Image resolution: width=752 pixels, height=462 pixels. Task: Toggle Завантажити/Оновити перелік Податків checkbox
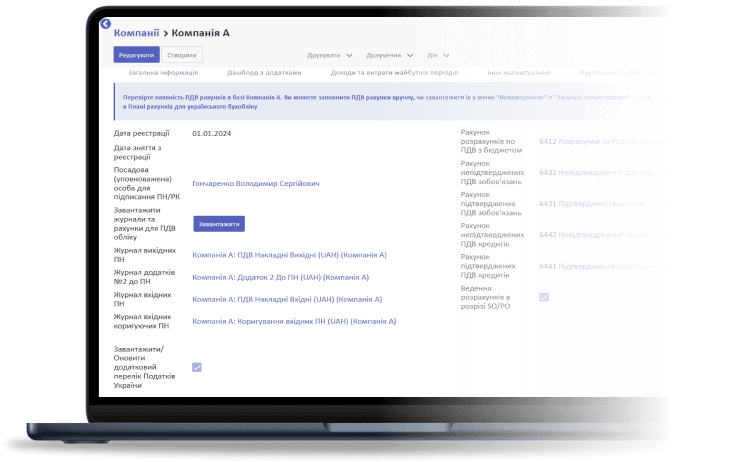click(x=197, y=367)
